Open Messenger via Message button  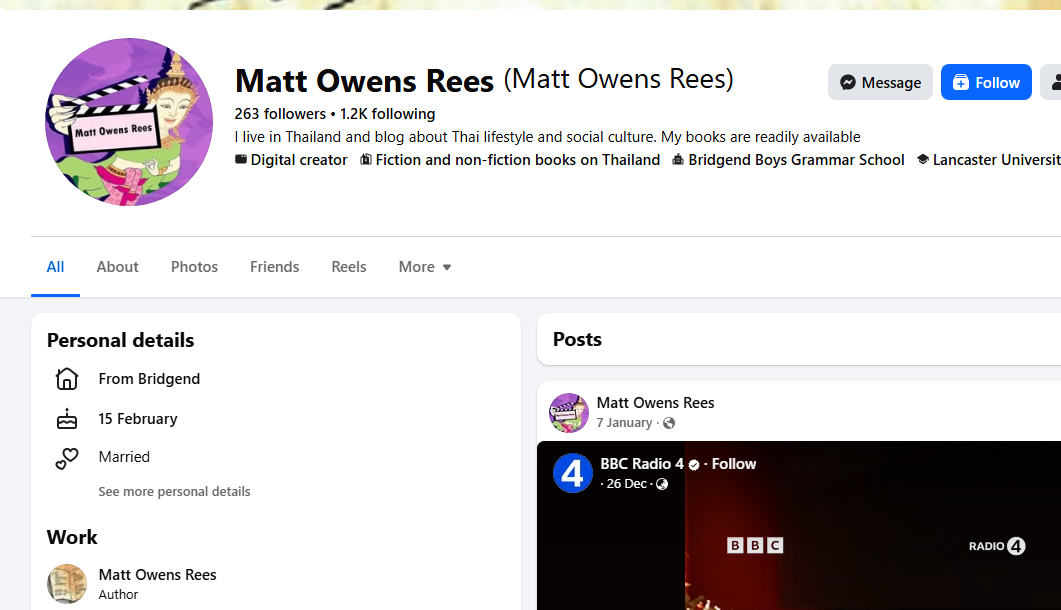(880, 82)
